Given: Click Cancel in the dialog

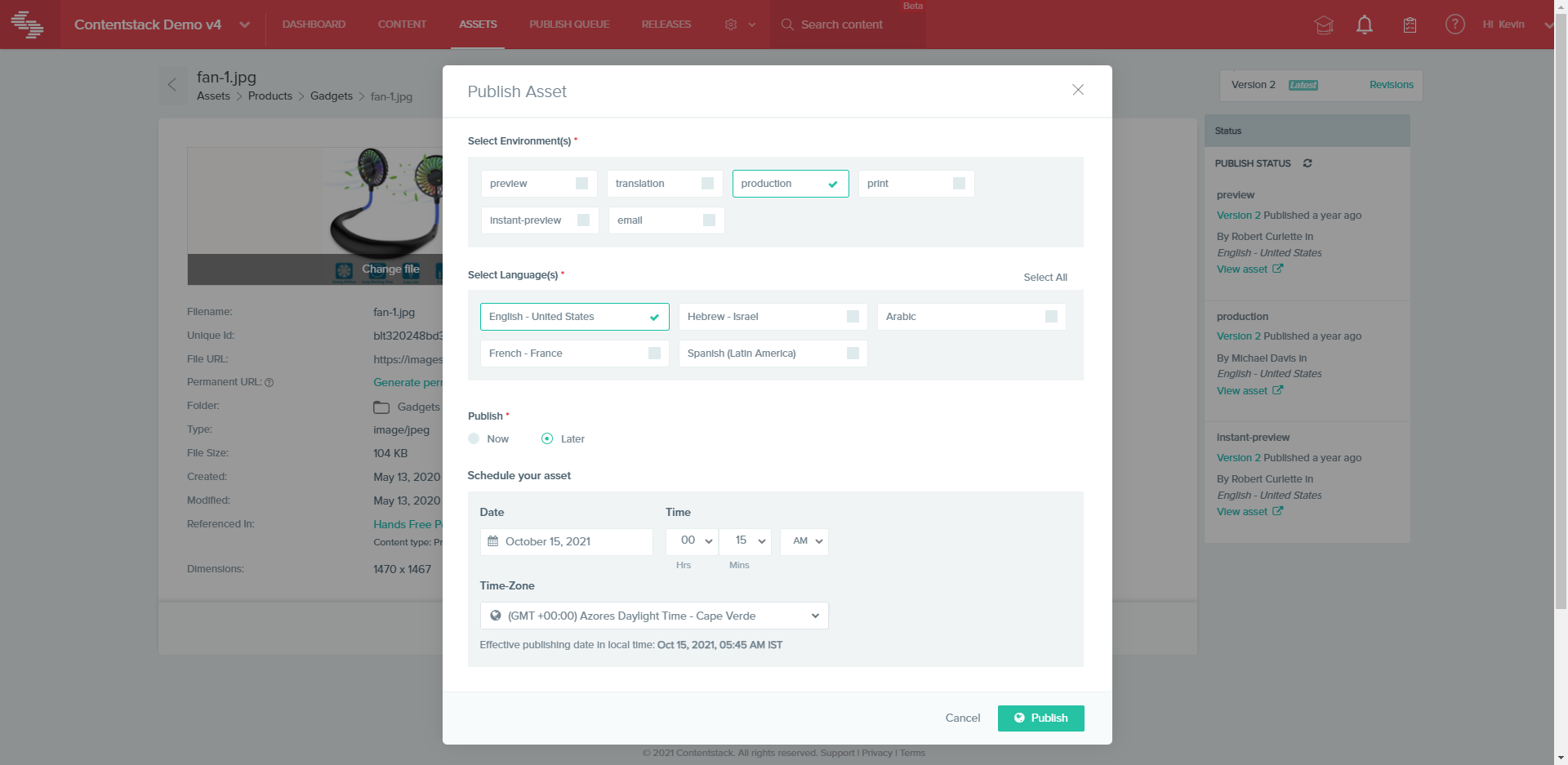Looking at the screenshot, I should click(x=963, y=718).
